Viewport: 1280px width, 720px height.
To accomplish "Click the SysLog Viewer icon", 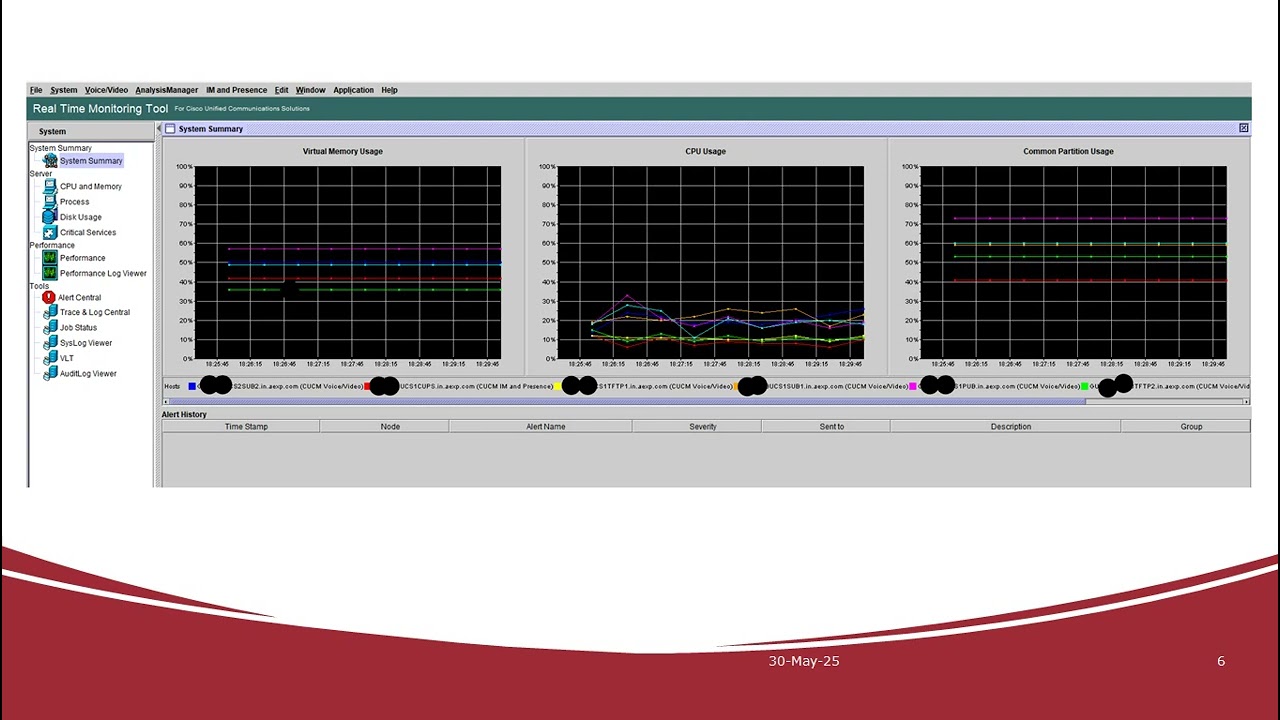I will pyautogui.click(x=50, y=343).
